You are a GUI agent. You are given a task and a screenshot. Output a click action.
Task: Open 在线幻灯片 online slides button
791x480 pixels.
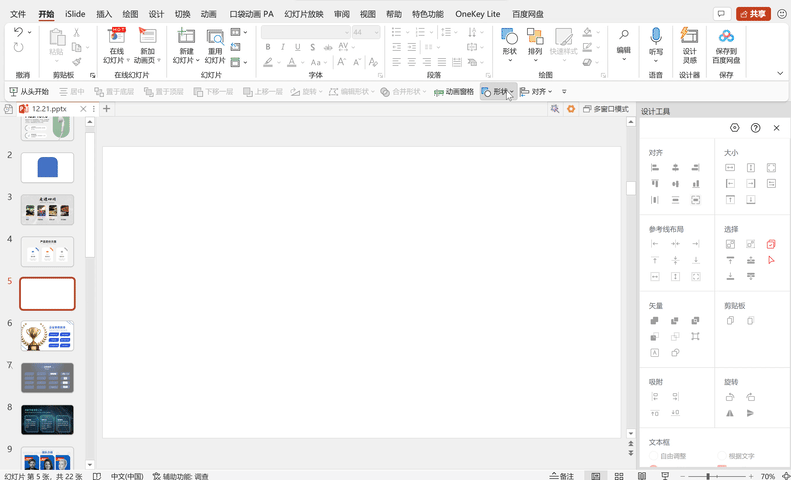117,45
